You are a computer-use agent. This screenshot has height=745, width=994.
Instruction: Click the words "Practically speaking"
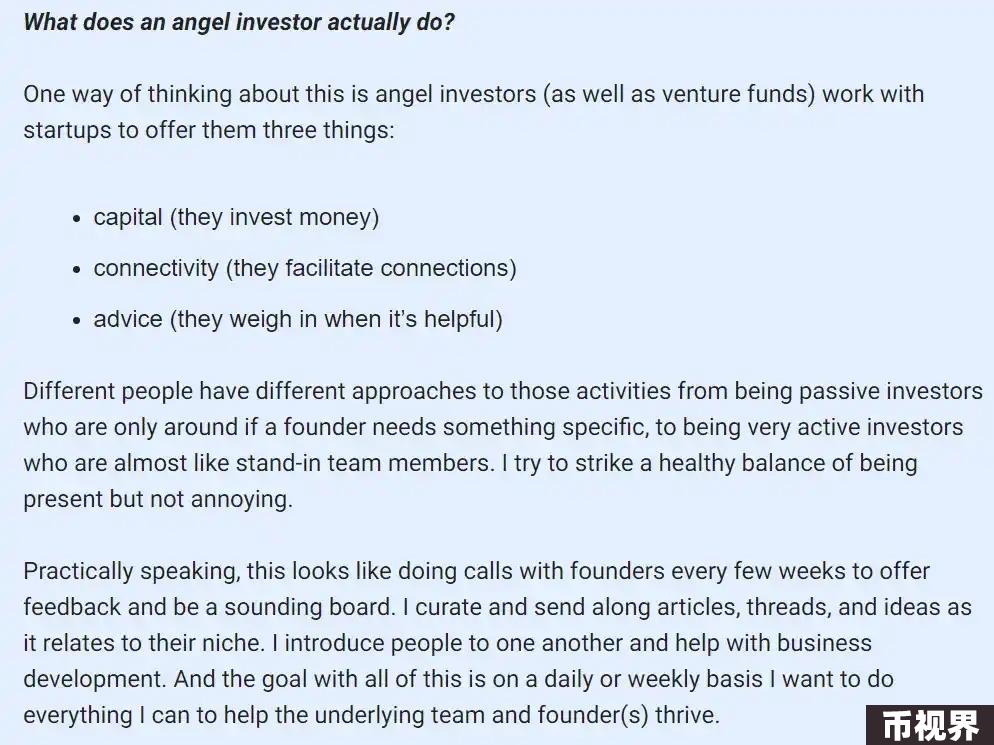(132, 571)
